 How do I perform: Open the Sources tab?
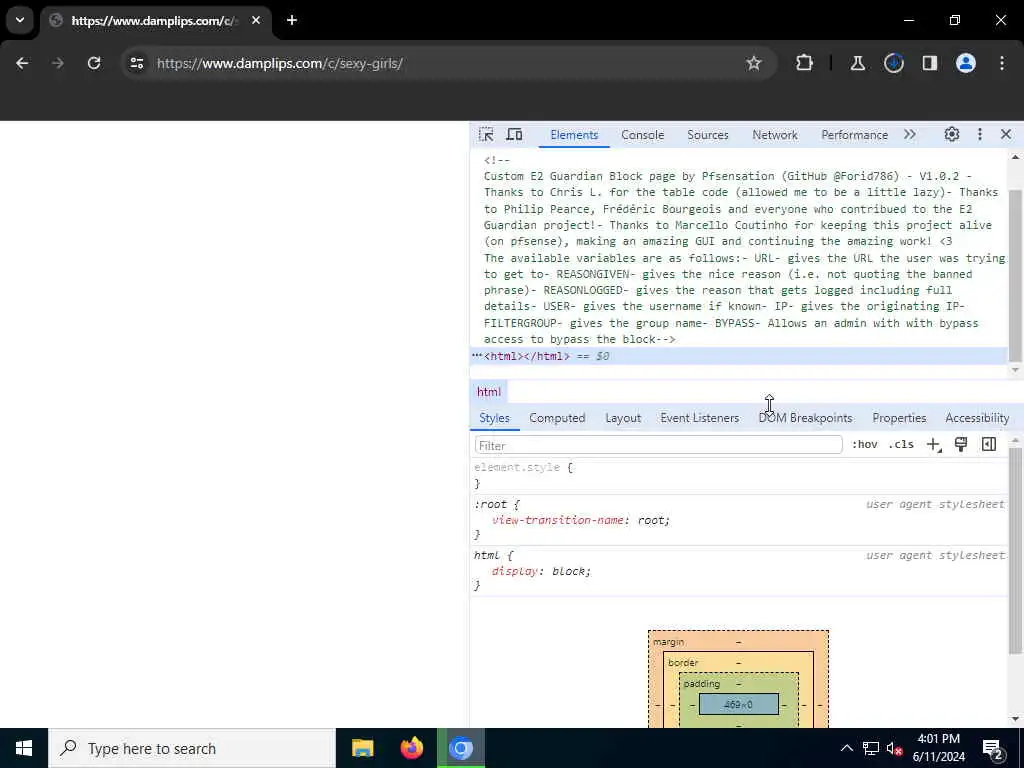(x=707, y=135)
